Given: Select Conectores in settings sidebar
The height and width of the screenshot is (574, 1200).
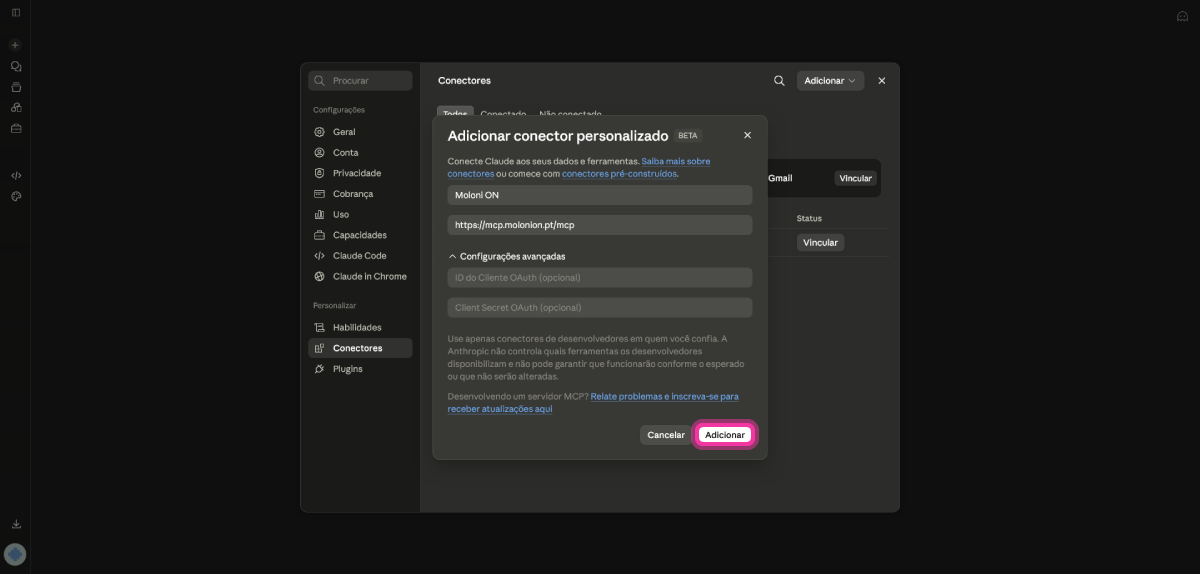Looking at the screenshot, I should pyautogui.click(x=360, y=348).
